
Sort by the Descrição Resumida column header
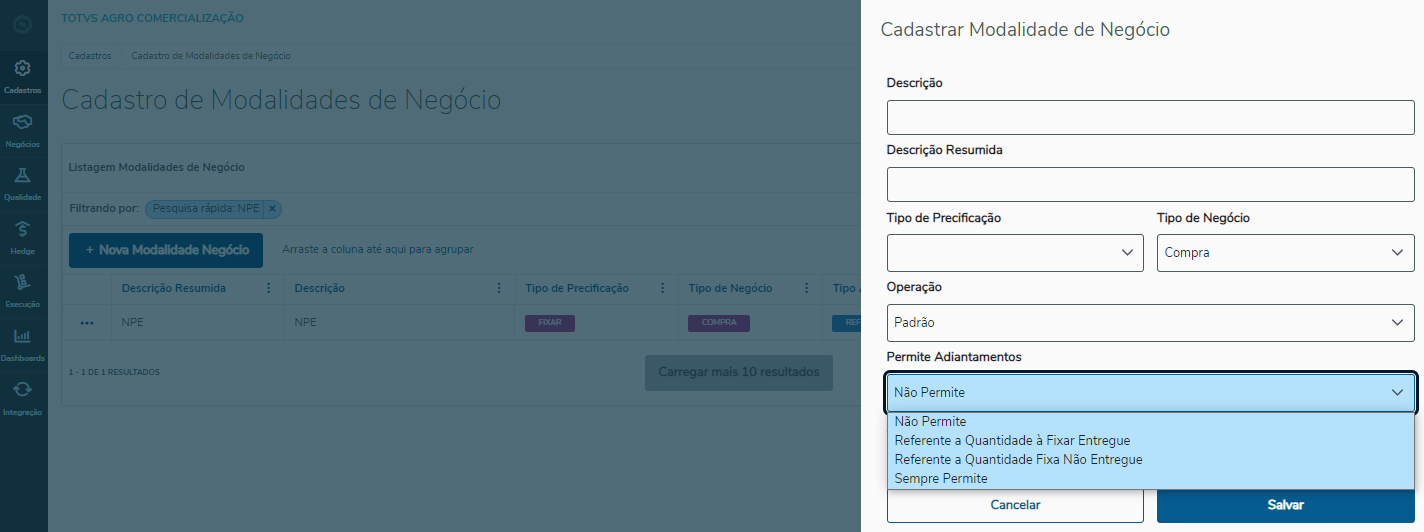coord(174,288)
